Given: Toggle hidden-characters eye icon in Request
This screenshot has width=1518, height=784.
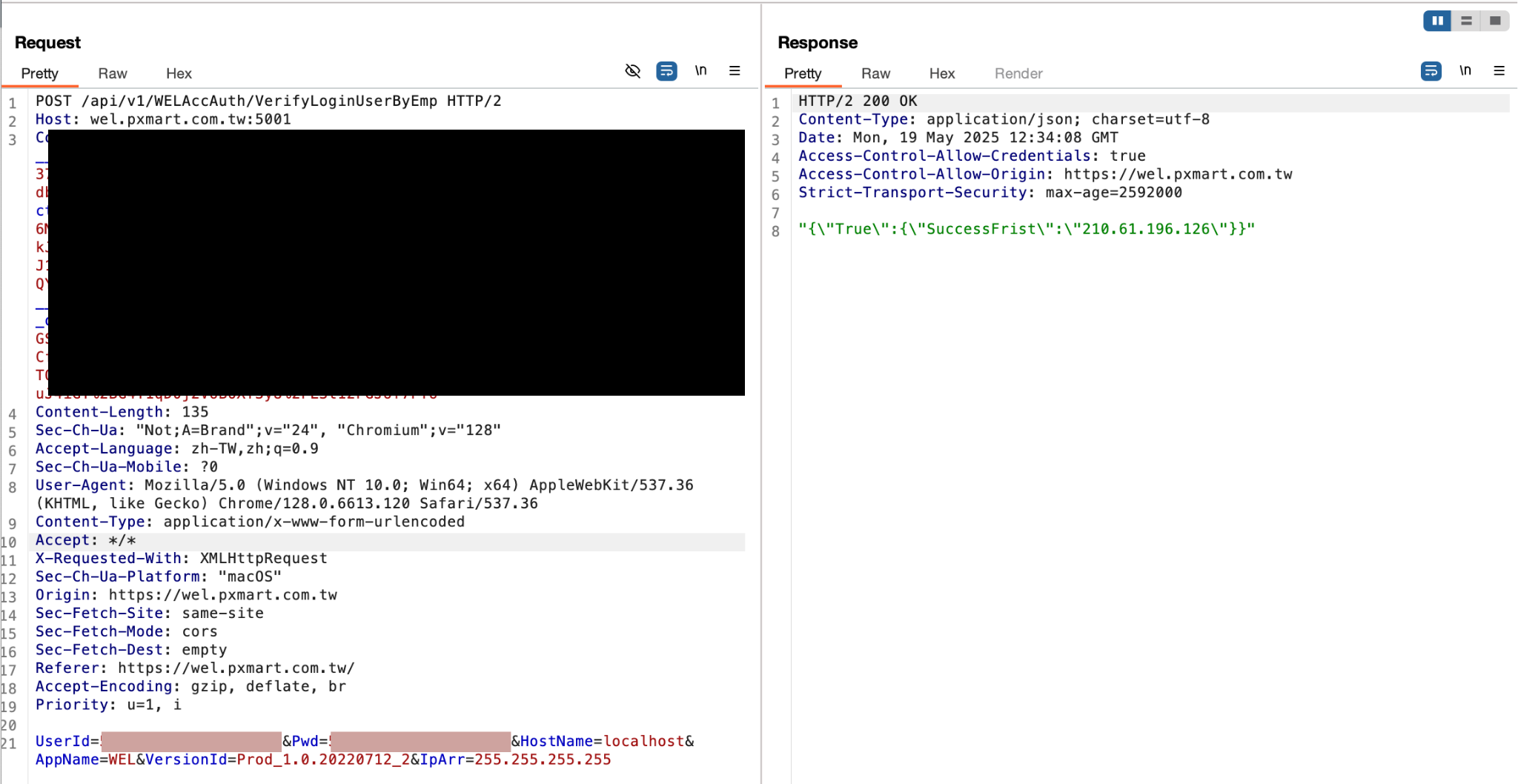Looking at the screenshot, I should [x=632, y=70].
